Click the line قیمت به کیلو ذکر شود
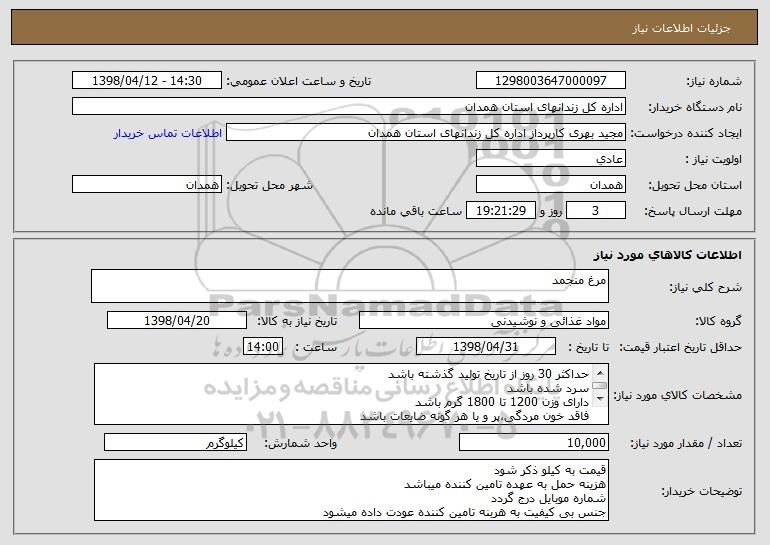This screenshot has height=545, width=770. pos(550,470)
